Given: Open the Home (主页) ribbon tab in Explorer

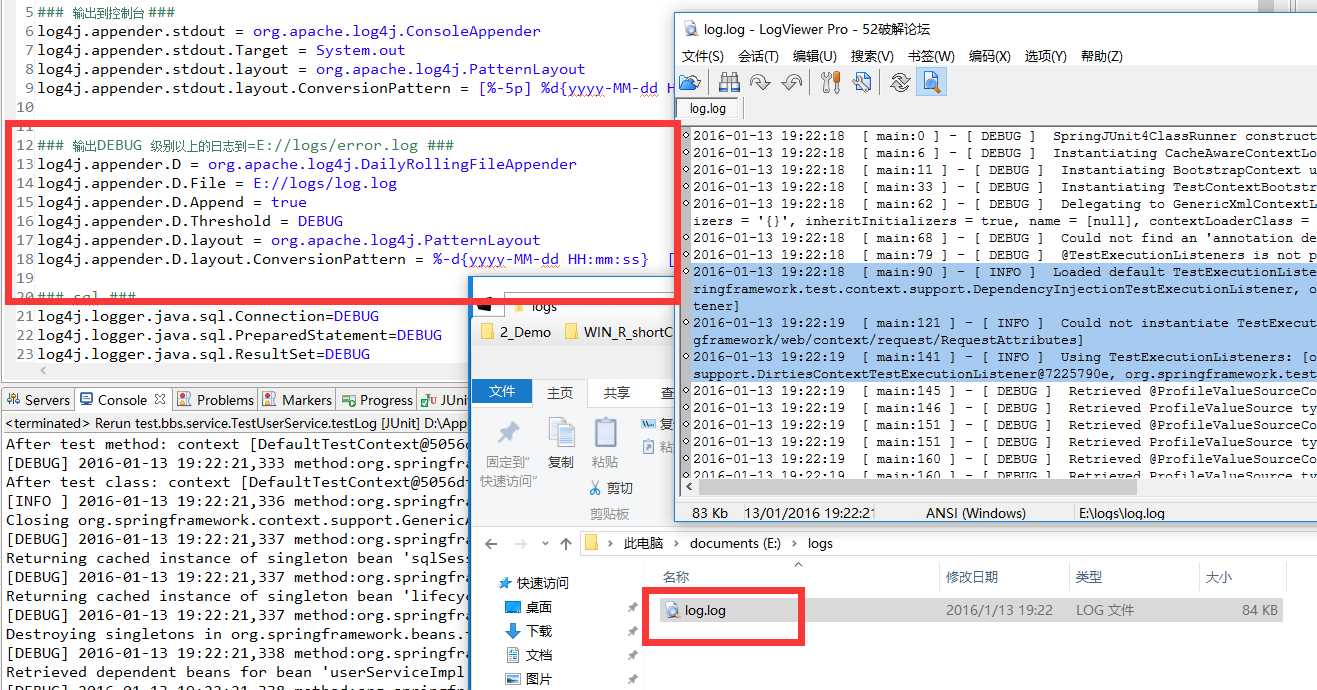Looking at the screenshot, I should click(560, 393).
